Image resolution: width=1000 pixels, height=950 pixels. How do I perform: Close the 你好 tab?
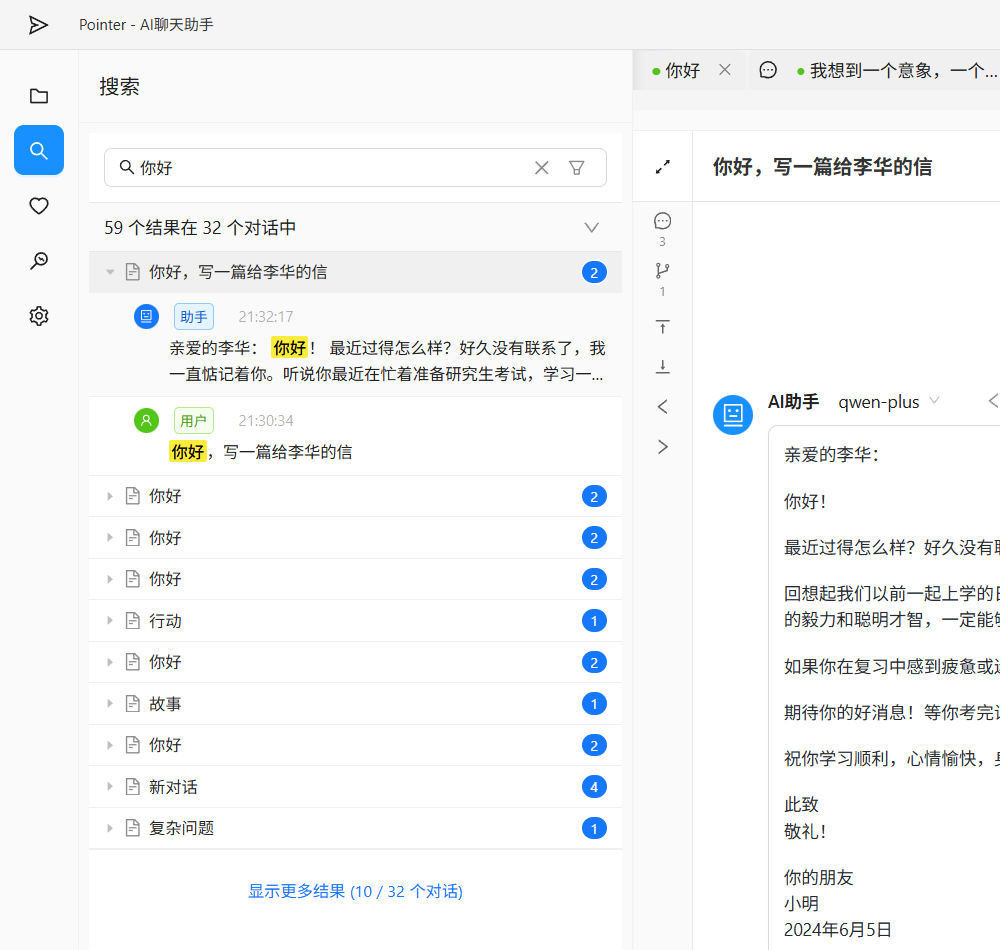click(x=725, y=69)
